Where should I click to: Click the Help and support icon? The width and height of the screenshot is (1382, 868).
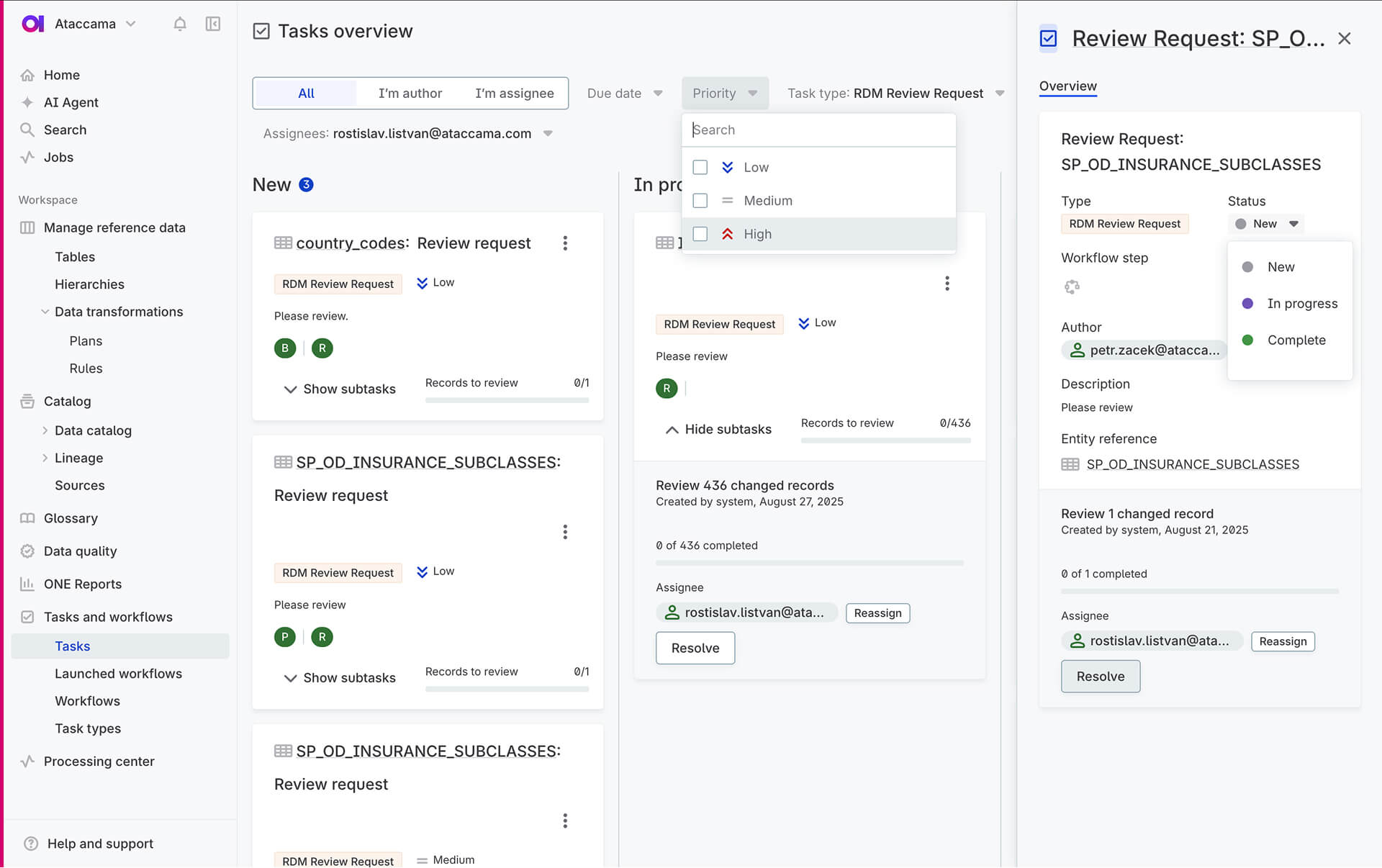point(30,844)
